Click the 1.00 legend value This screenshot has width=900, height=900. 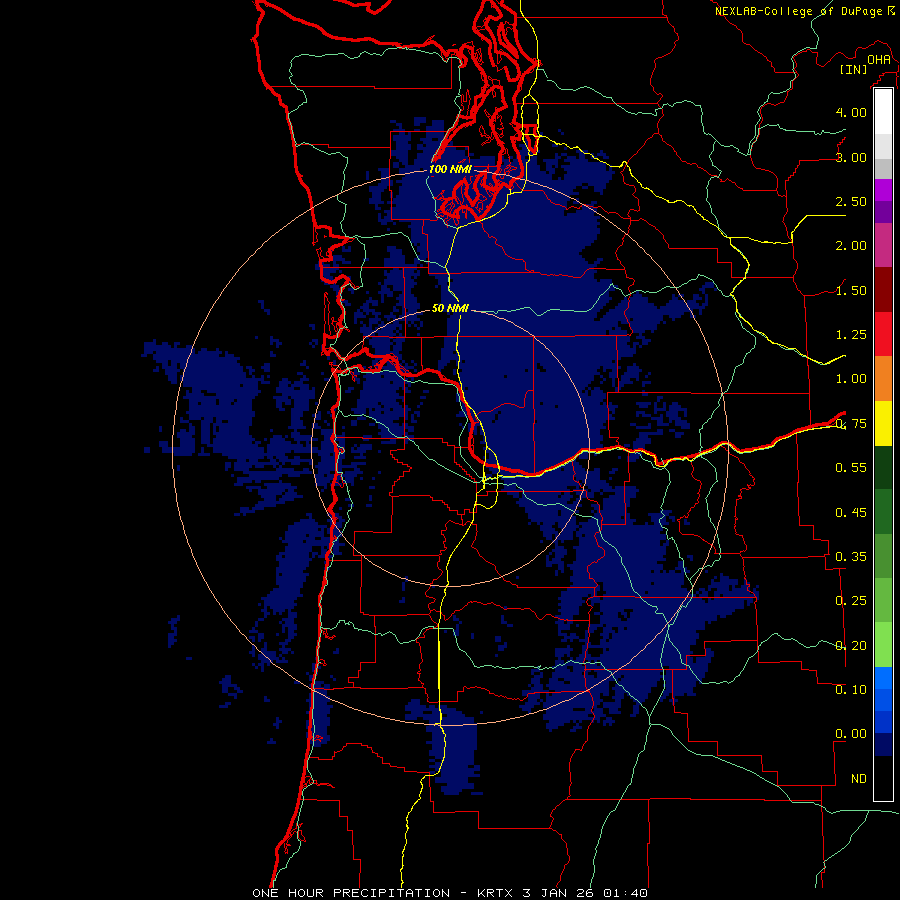point(851,379)
